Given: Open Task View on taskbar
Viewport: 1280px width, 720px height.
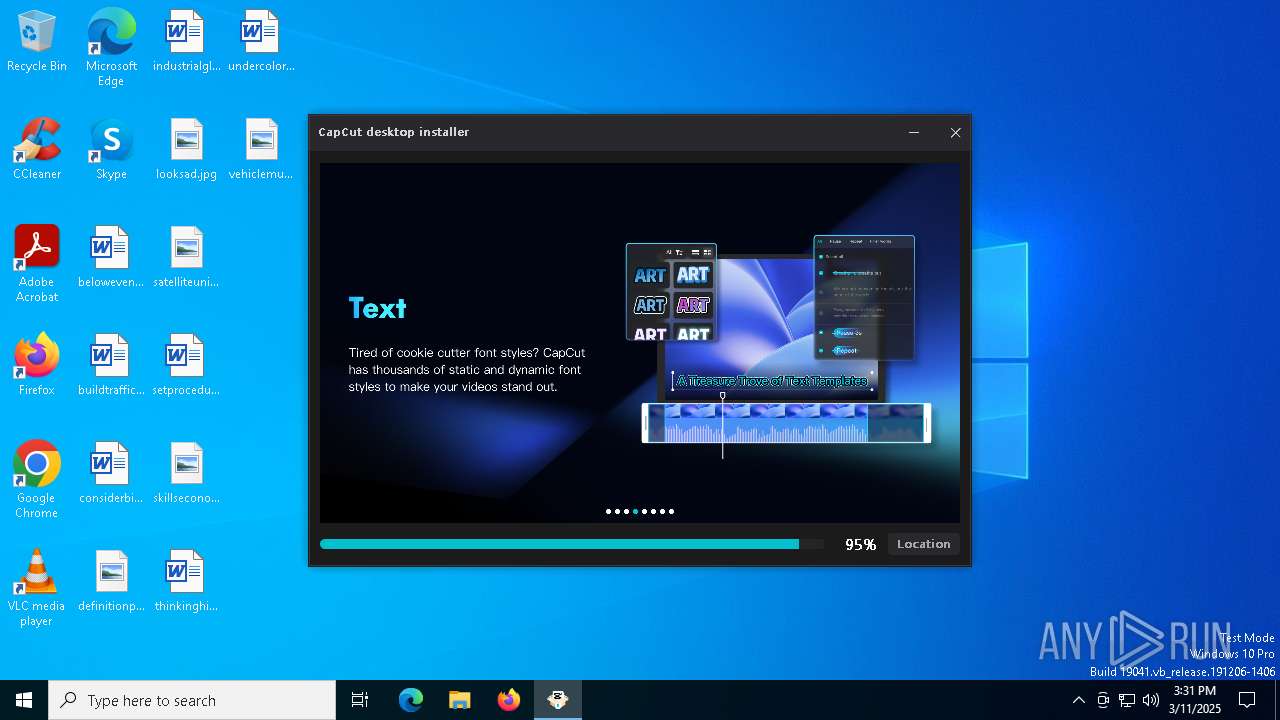Looking at the screenshot, I should (360, 700).
